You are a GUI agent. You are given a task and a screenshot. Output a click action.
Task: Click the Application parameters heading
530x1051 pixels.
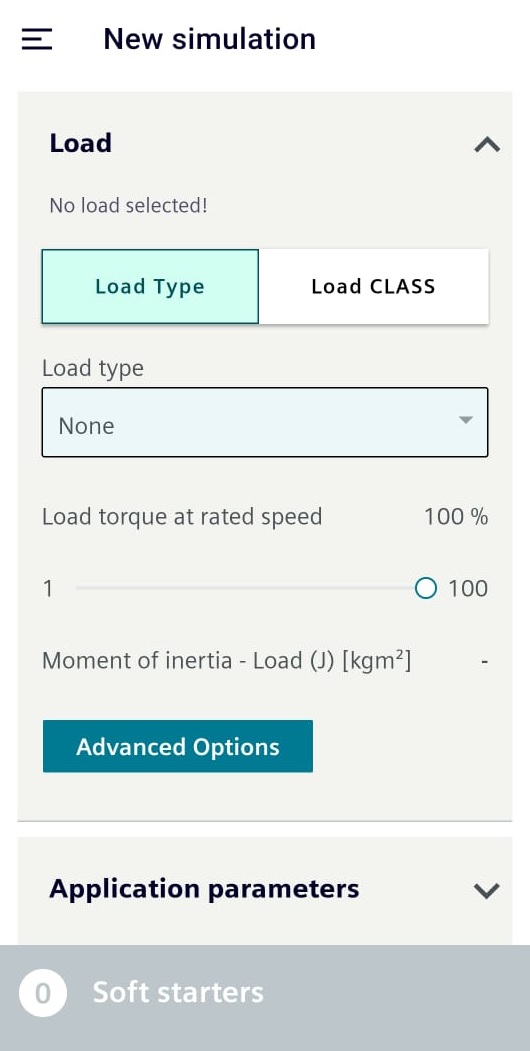(204, 889)
